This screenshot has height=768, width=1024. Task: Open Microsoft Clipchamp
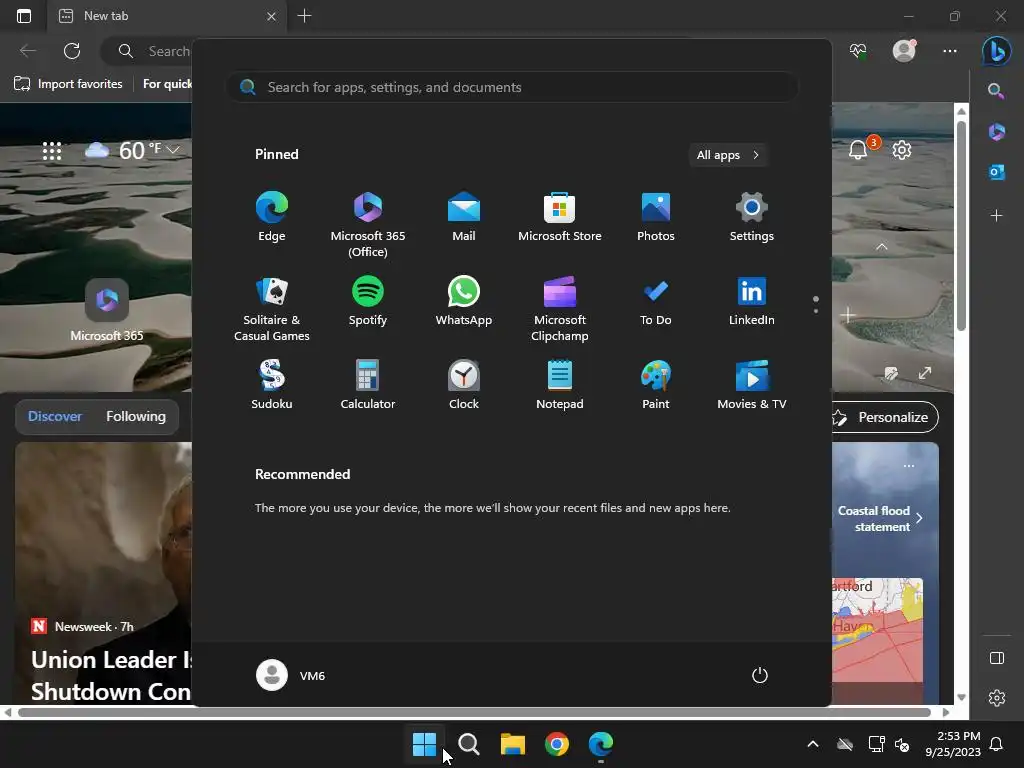tap(560, 309)
